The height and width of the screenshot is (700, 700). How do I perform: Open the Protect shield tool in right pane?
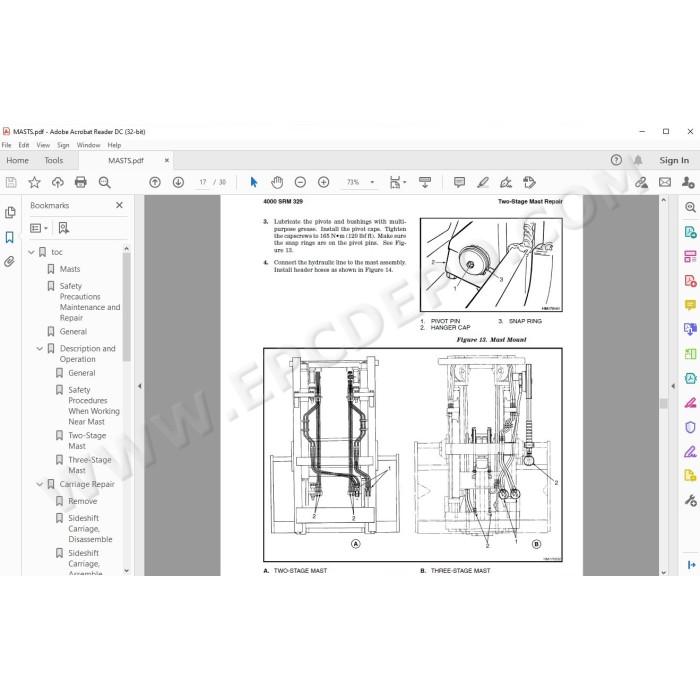click(690, 427)
